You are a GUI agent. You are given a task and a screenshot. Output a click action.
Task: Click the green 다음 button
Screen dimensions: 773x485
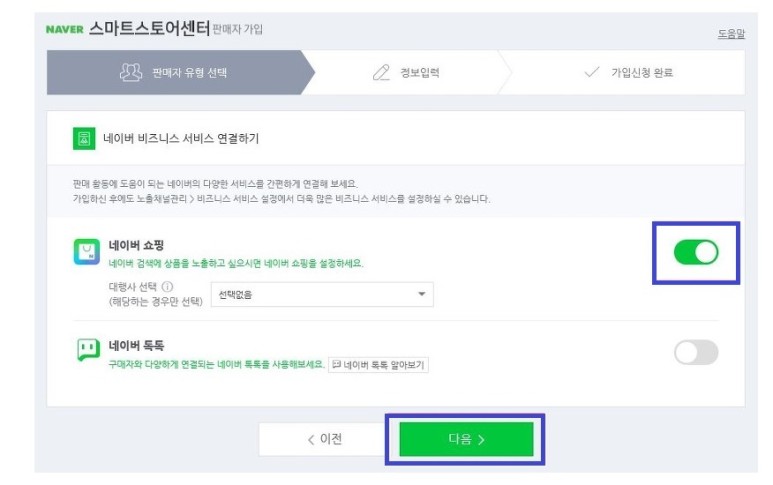click(466, 439)
